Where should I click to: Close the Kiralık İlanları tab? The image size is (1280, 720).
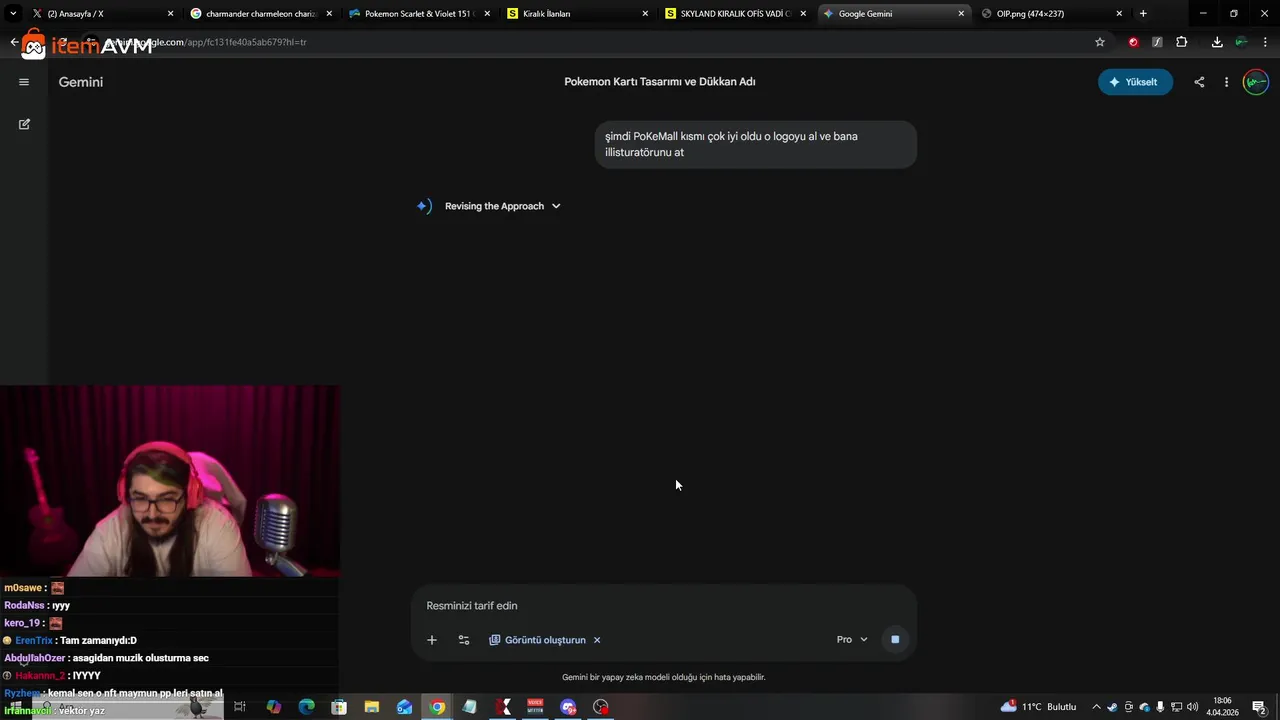645,14
